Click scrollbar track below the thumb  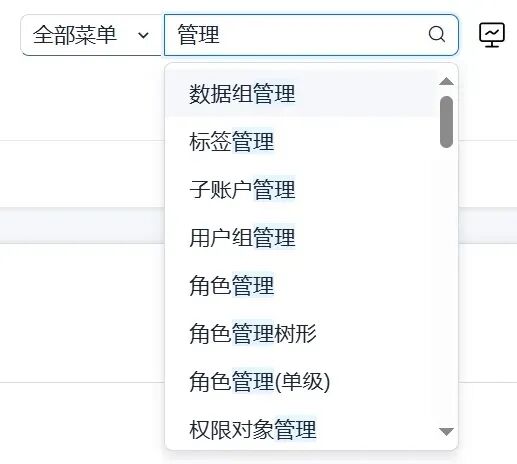point(446,287)
